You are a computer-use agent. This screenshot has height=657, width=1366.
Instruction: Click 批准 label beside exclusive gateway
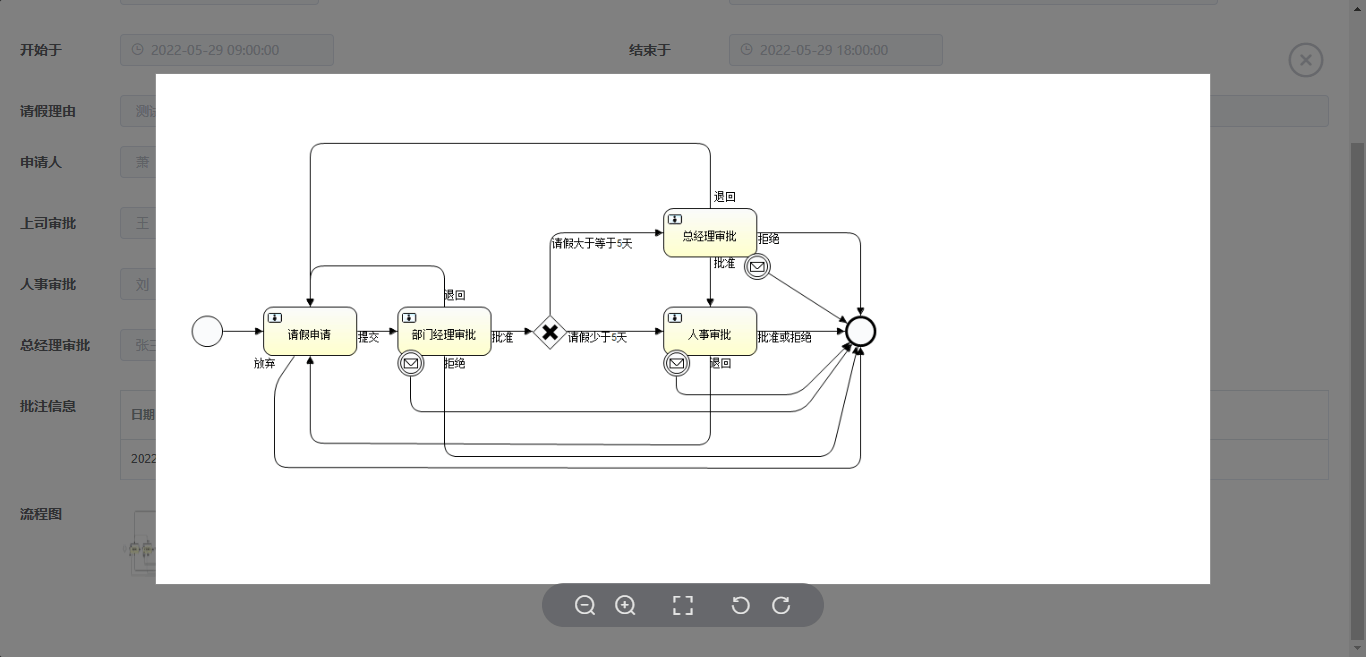[502, 338]
